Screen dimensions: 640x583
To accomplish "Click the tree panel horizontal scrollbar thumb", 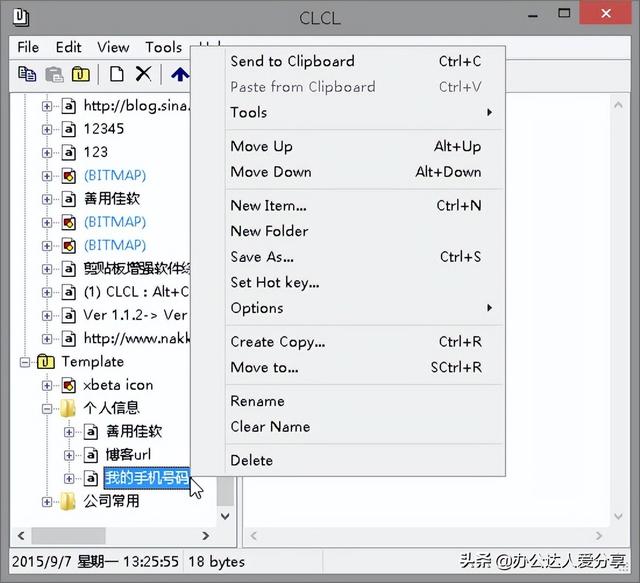I will point(69,536).
